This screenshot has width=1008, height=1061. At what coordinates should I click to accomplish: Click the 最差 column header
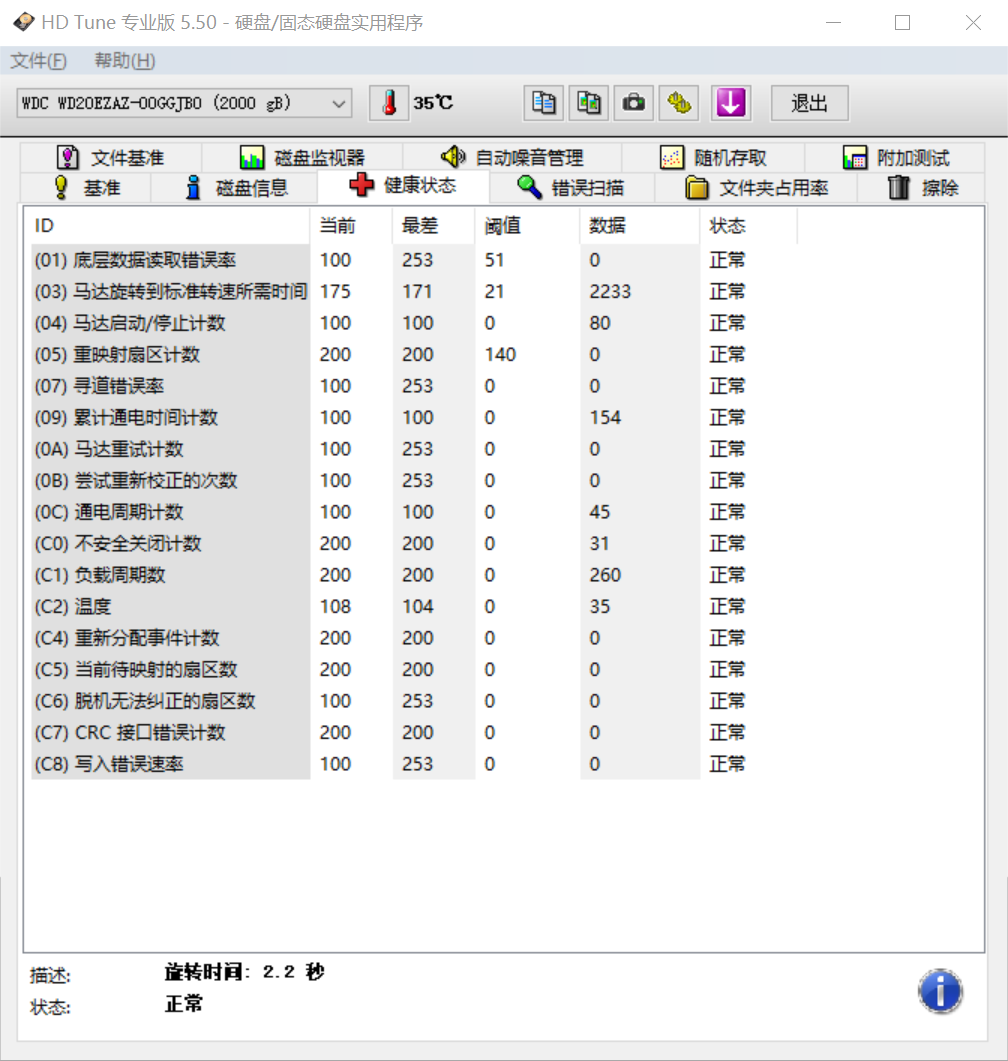434,225
